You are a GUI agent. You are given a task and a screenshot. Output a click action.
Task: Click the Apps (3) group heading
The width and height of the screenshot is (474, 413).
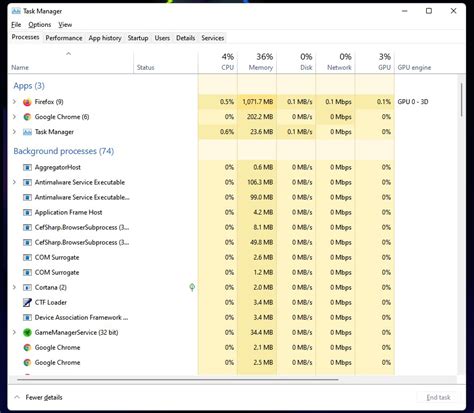tap(29, 86)
